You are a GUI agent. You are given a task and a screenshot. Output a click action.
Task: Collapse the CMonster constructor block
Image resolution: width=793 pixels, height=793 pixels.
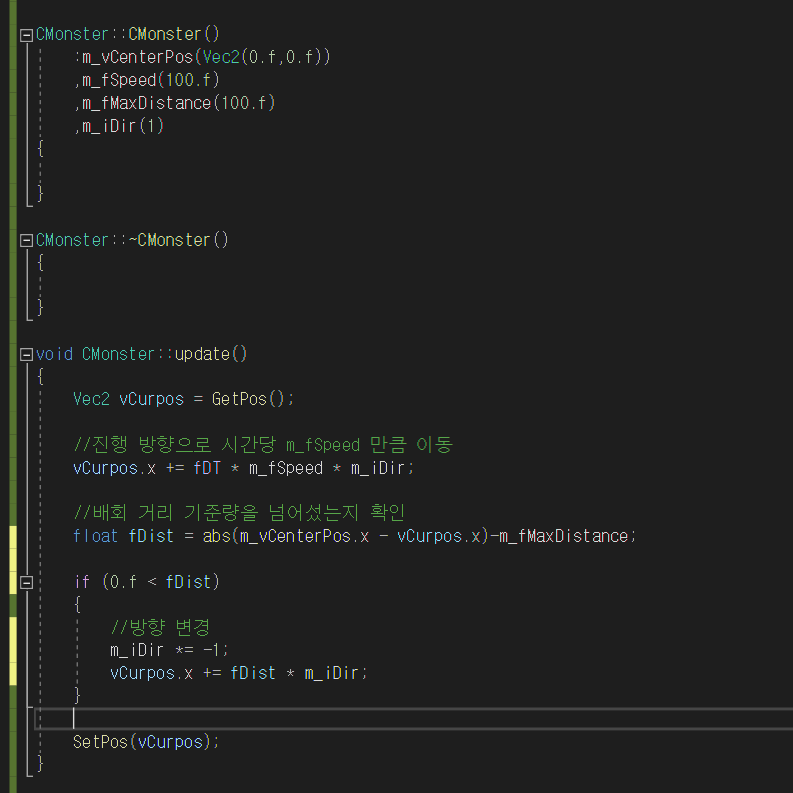pyautogui.click(x=26, y=35)
